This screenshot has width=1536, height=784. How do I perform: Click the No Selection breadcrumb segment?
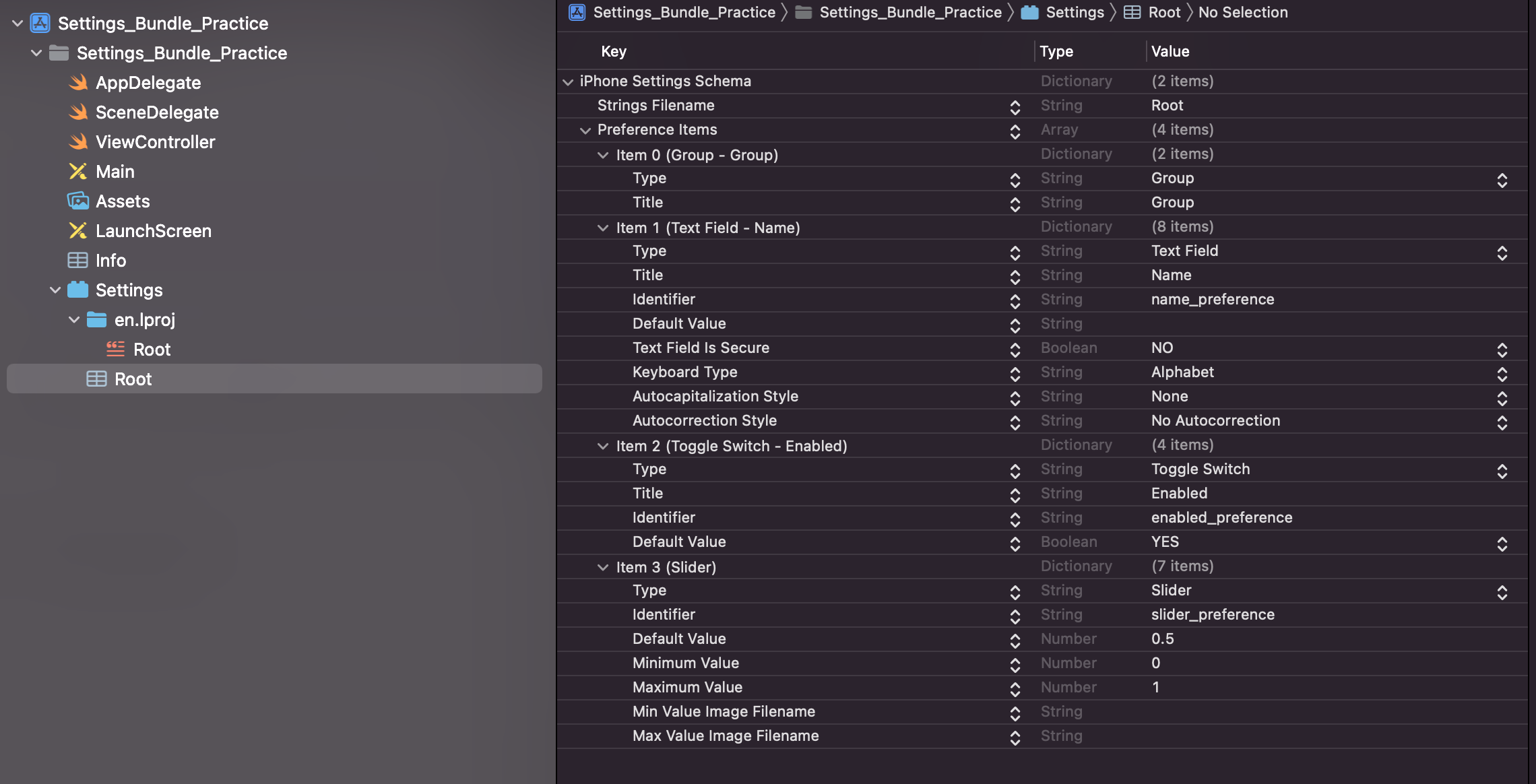tap(1243, 12)
